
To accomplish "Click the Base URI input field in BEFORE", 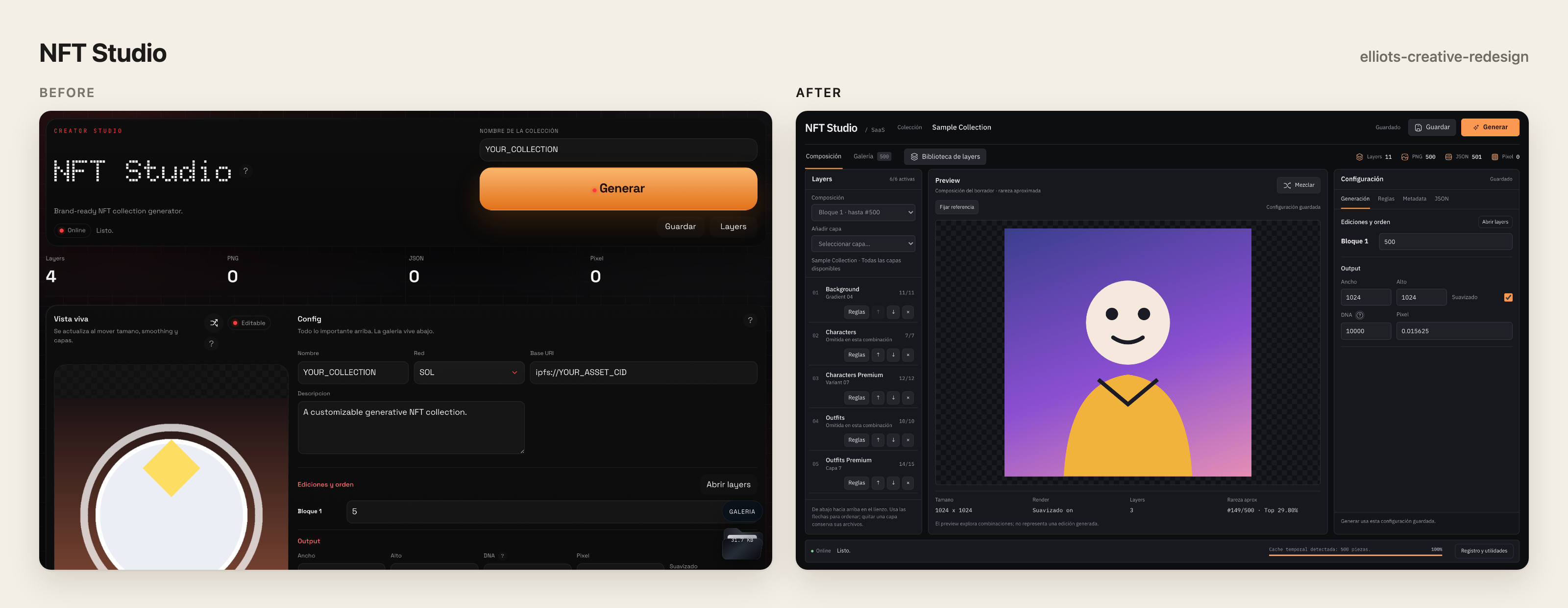I will 643,372.
